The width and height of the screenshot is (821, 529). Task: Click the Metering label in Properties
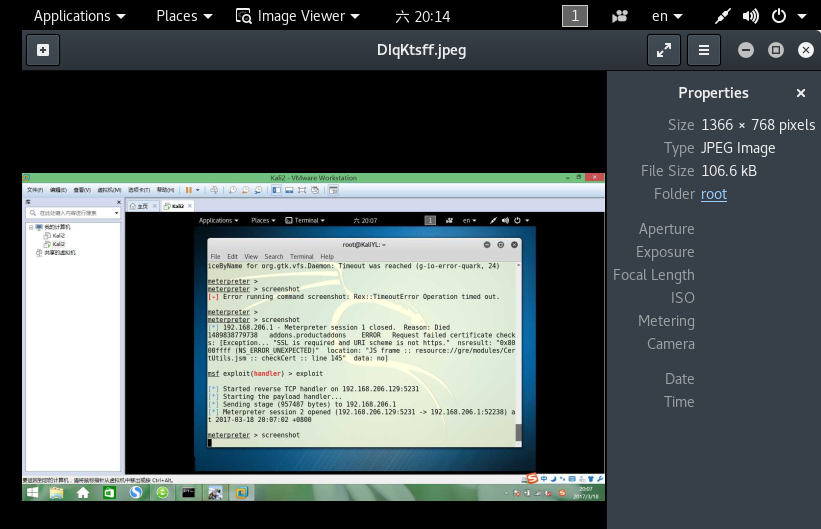click(x=666, y=321)
